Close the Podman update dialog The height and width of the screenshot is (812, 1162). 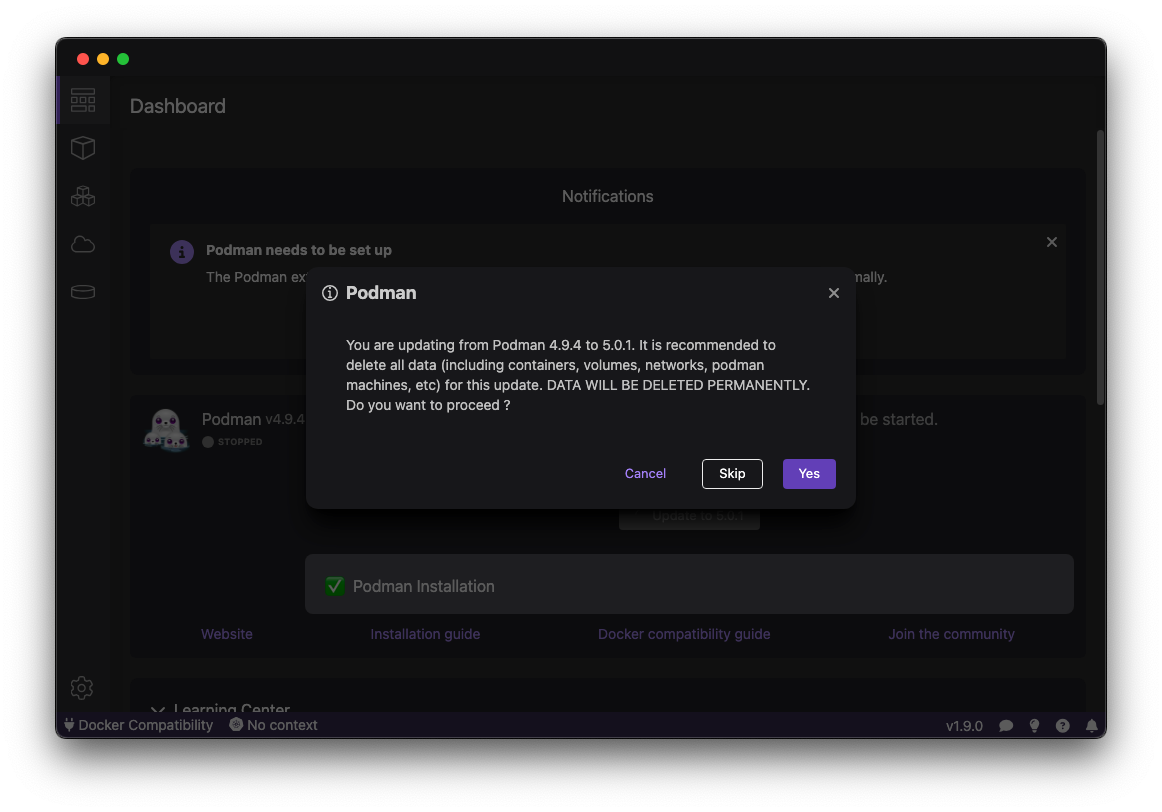click(x=834, y=293)
